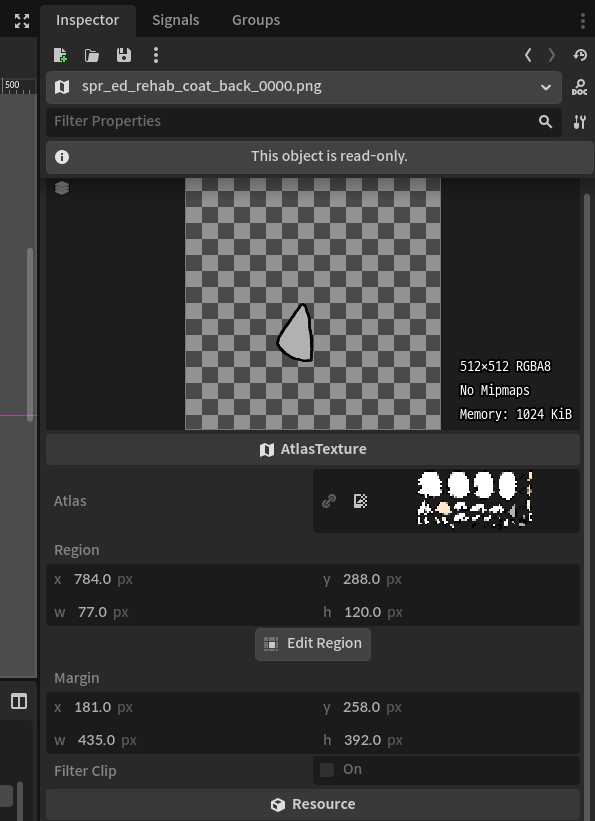
Task: Select the Region y field 288.0
Action: tap(448, 580)
